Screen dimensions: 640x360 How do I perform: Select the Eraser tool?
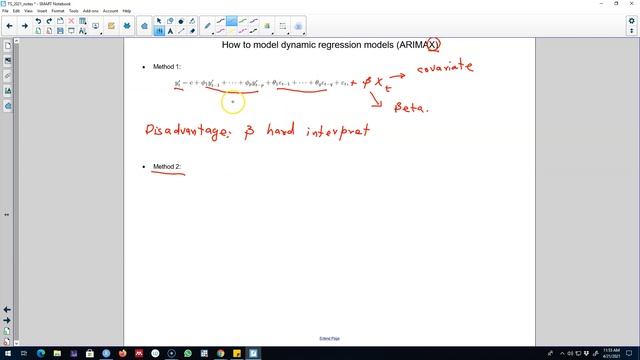(192, 31)
